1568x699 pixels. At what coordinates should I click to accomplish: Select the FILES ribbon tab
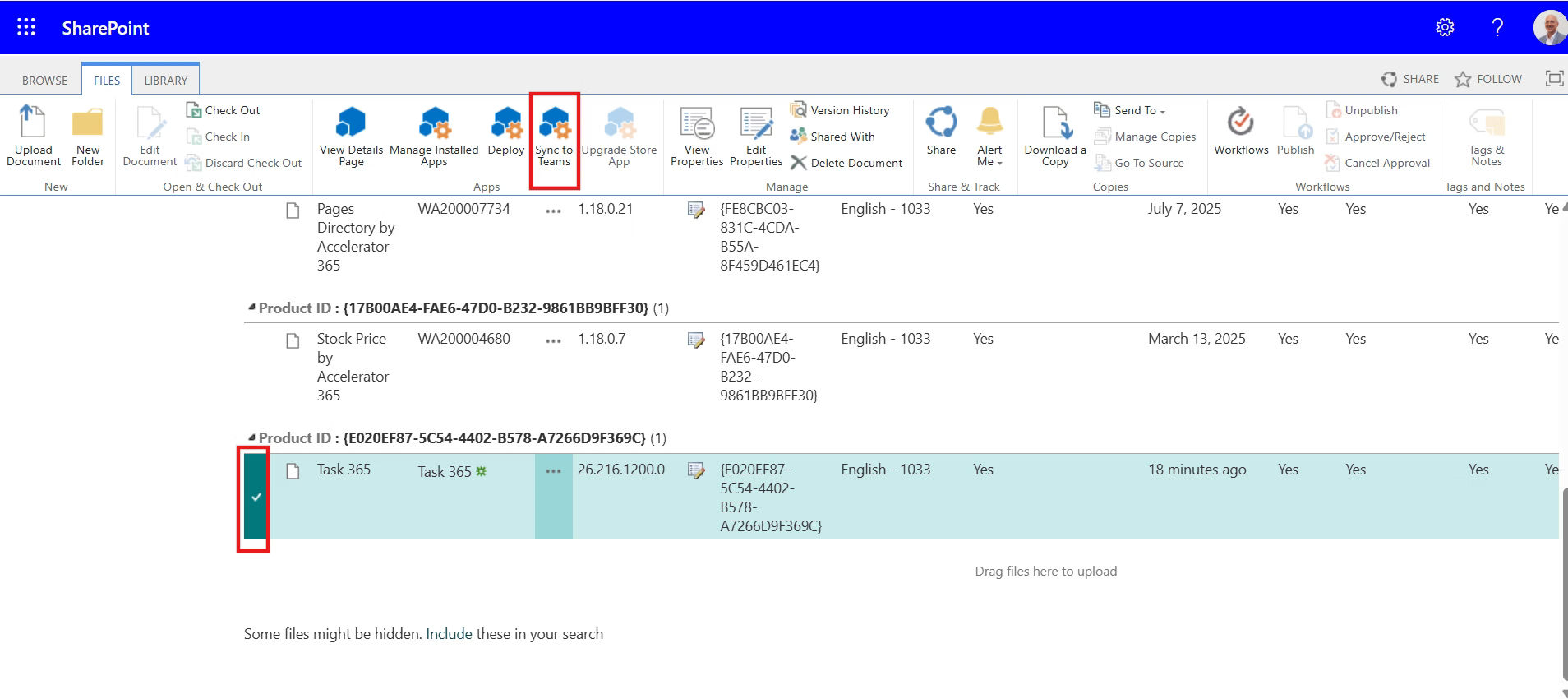[x=107, y=80]
